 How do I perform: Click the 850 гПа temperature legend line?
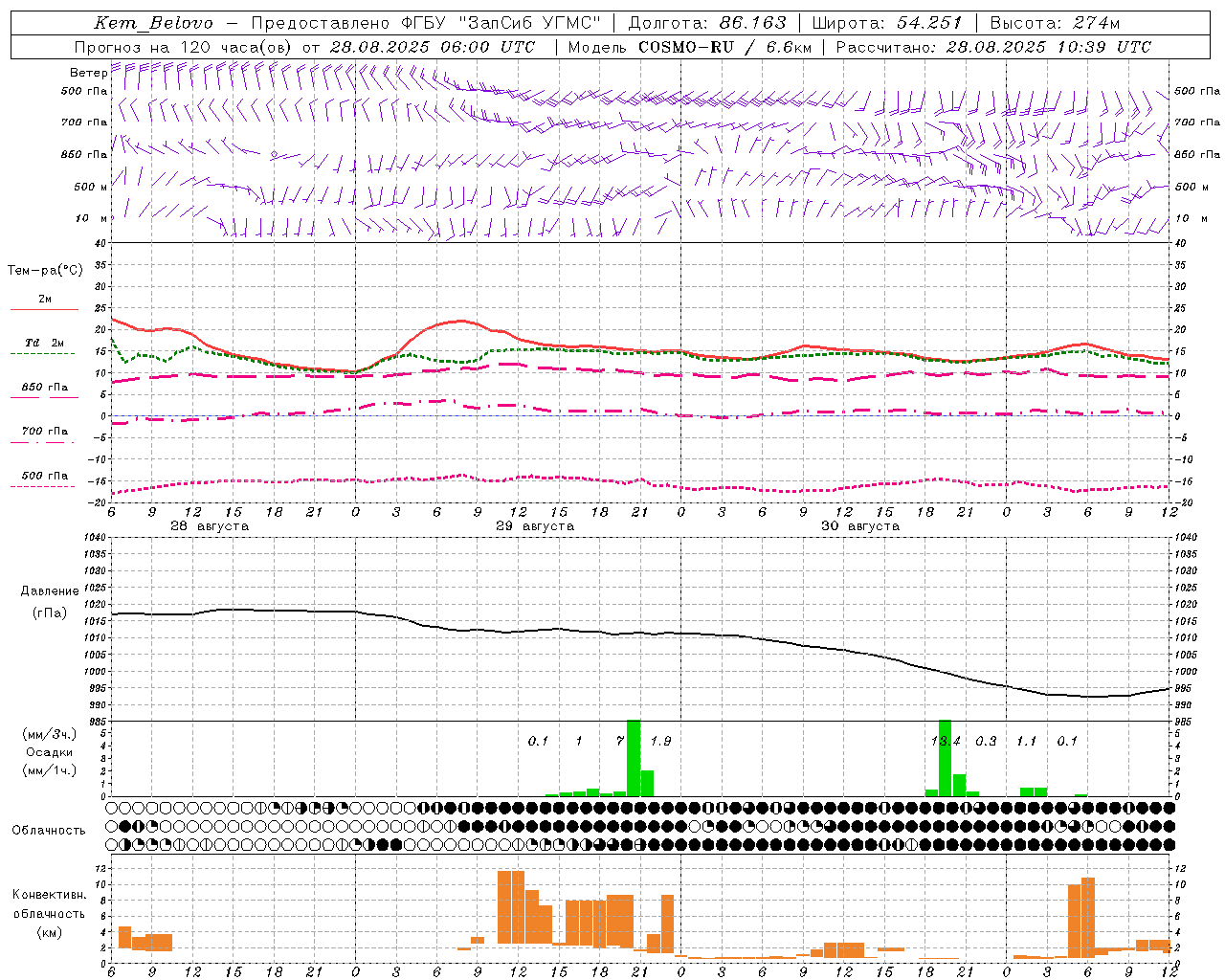click(44, 397)
